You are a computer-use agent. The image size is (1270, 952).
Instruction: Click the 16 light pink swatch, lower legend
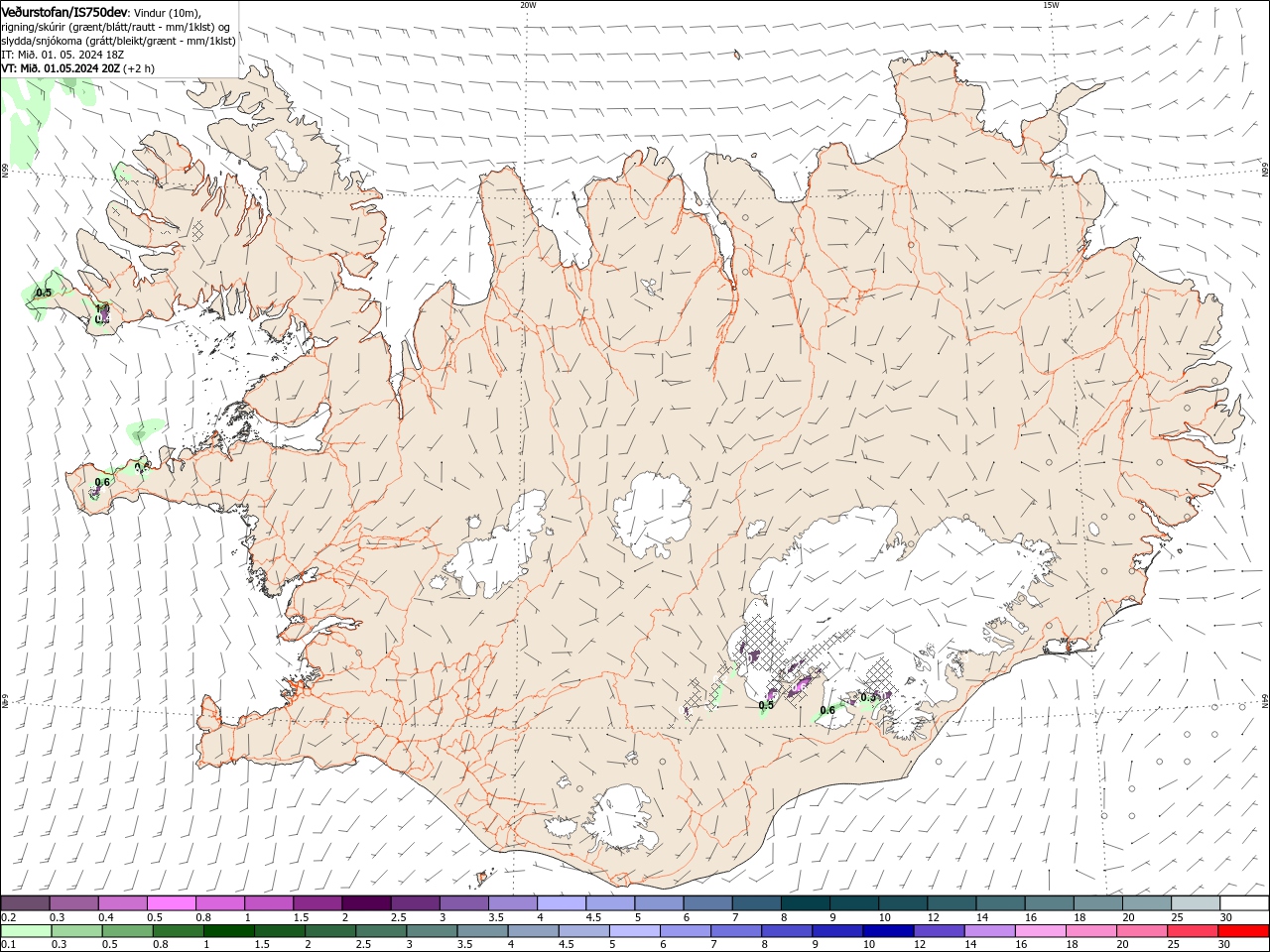coord(1040,931)
